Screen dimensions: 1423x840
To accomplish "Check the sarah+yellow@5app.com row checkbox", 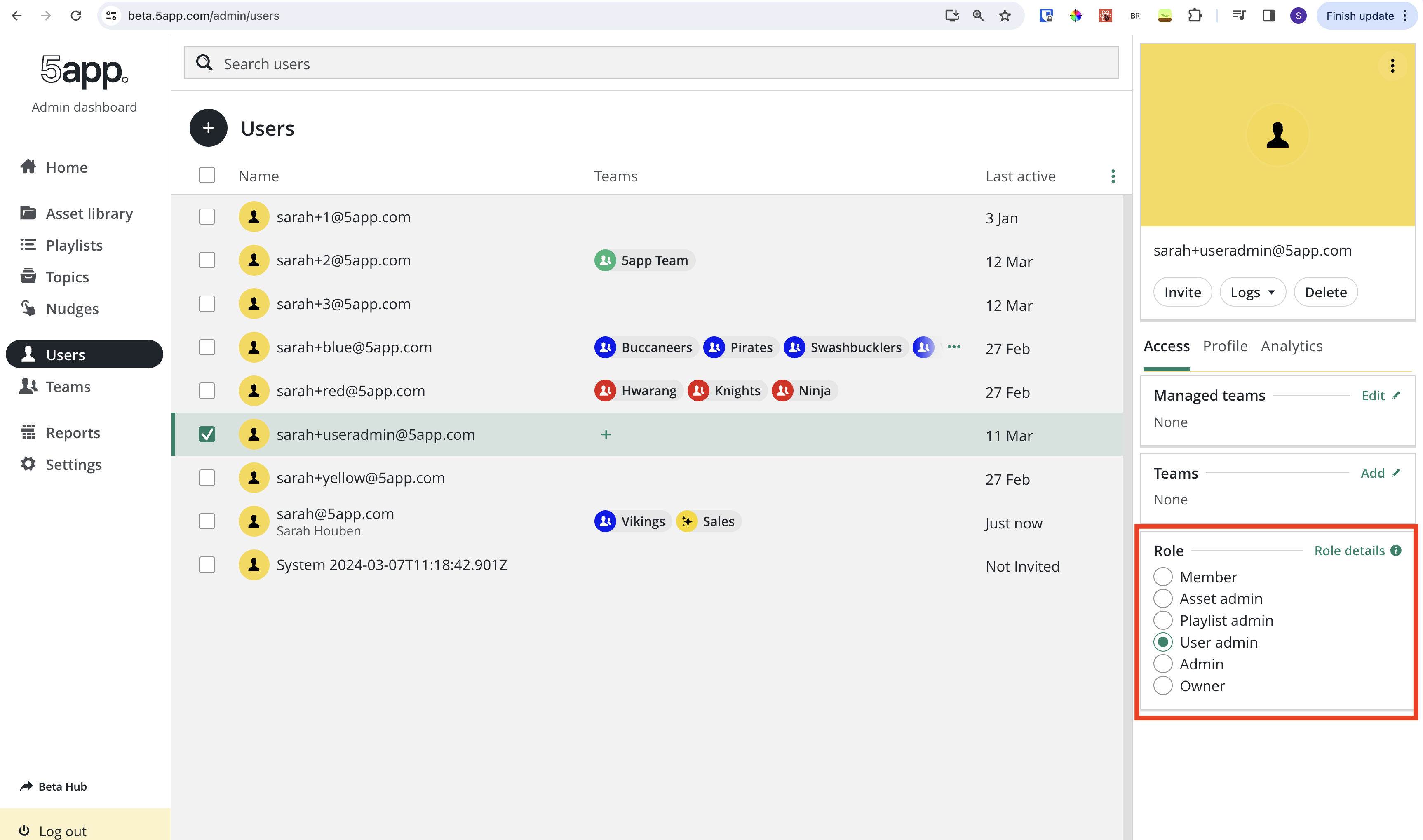I will click(x=207, y=478).
